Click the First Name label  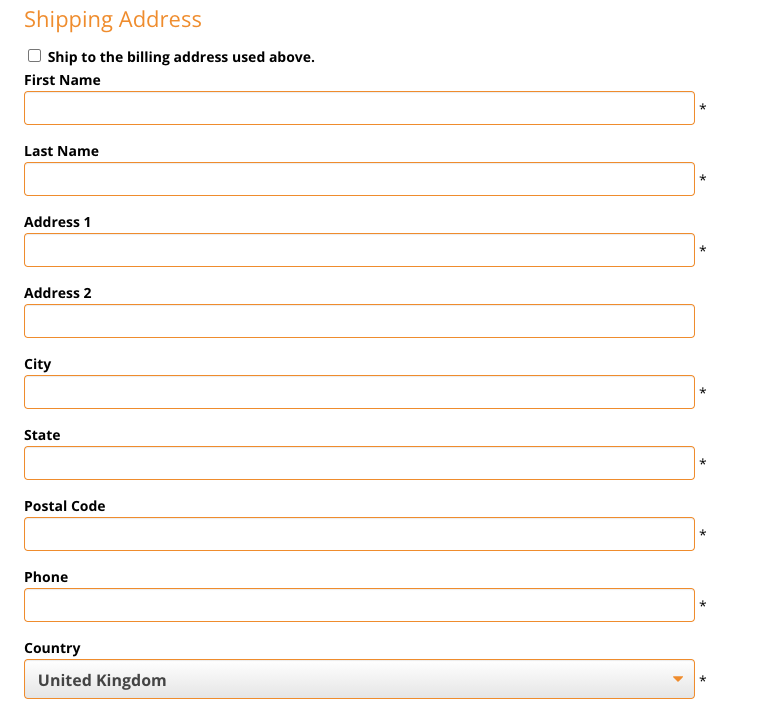(62, 80)
